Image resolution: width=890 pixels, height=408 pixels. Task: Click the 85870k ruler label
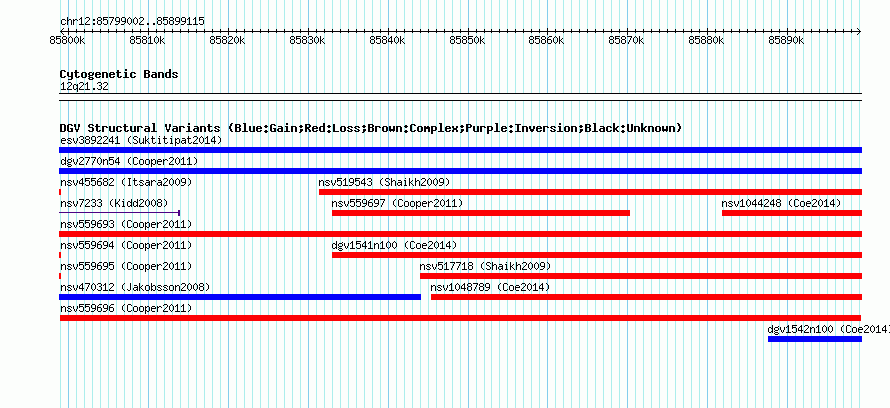tap(627, 40)
